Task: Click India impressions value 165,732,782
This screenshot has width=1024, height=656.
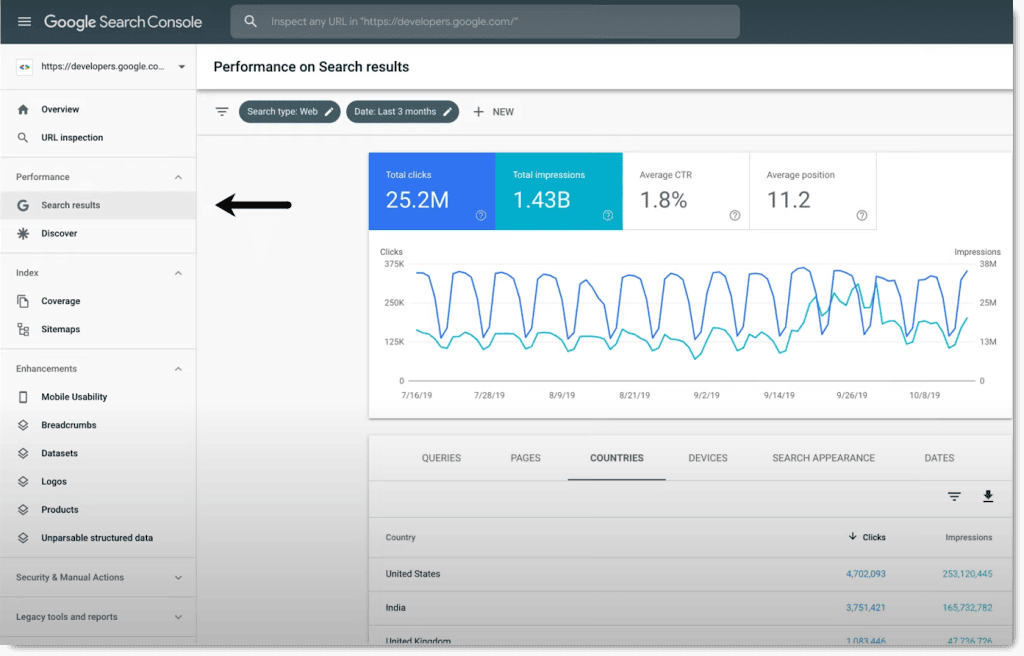Action: pyautogui.click(x=967, y=608)
